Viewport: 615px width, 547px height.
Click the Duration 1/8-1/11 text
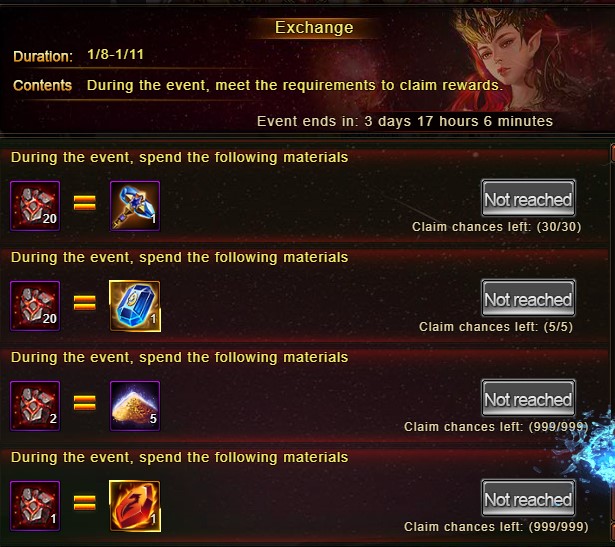coord(78,55)
